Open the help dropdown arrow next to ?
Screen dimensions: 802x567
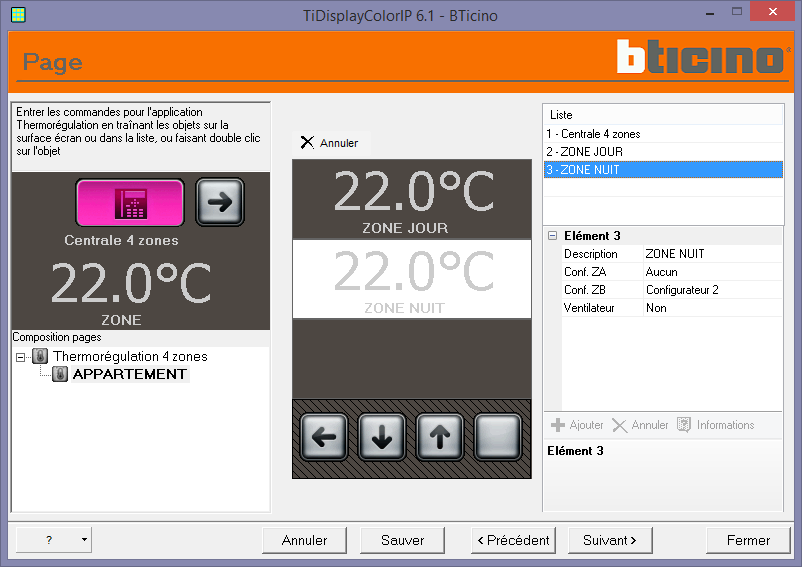coord(84,539)
